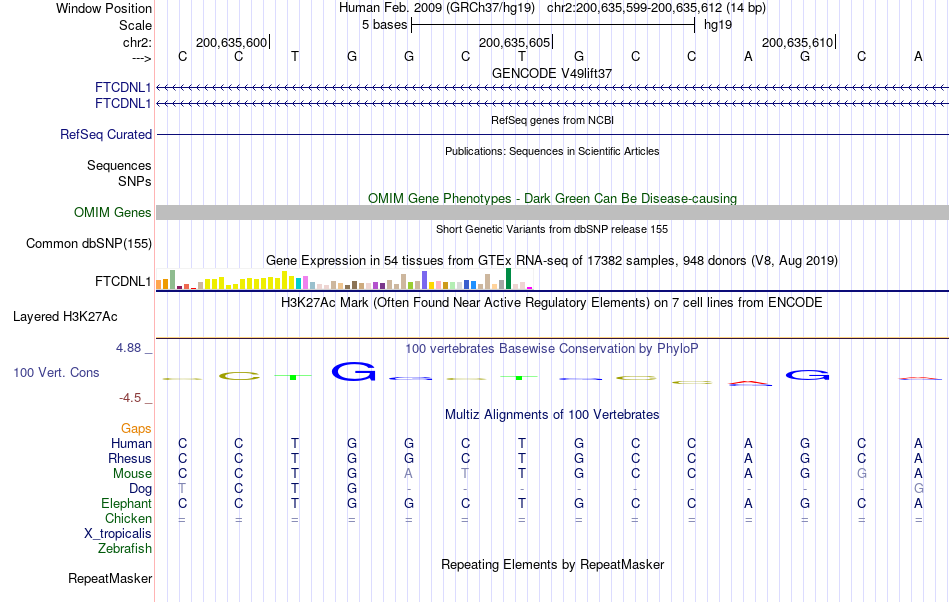Click the ---> sequence direction label
The height and width of the screenshot is (602, 950).
click(x=141, y=58)
